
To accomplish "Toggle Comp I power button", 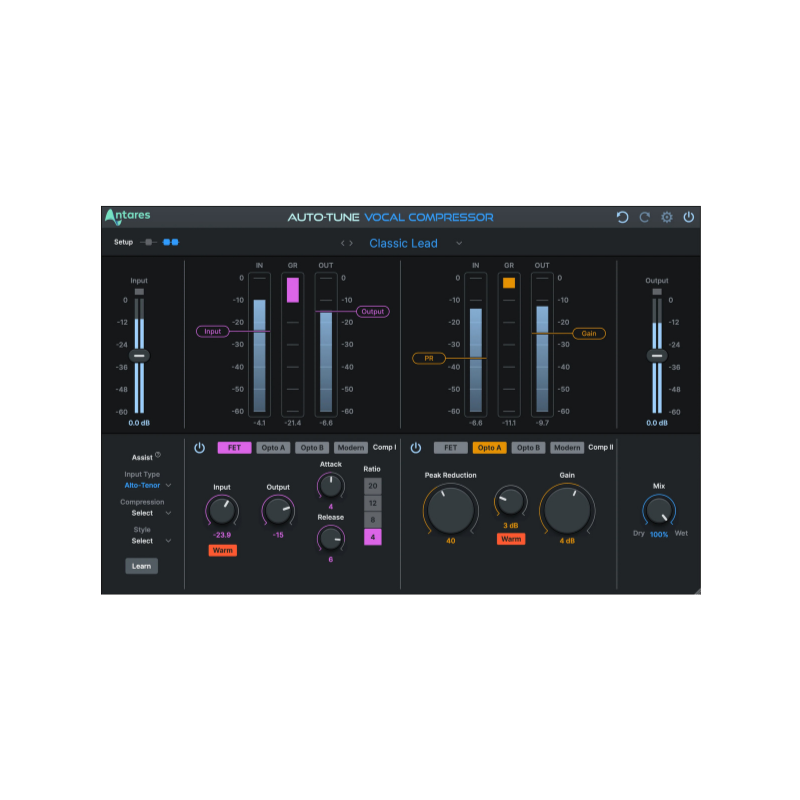I will (199, 448).
